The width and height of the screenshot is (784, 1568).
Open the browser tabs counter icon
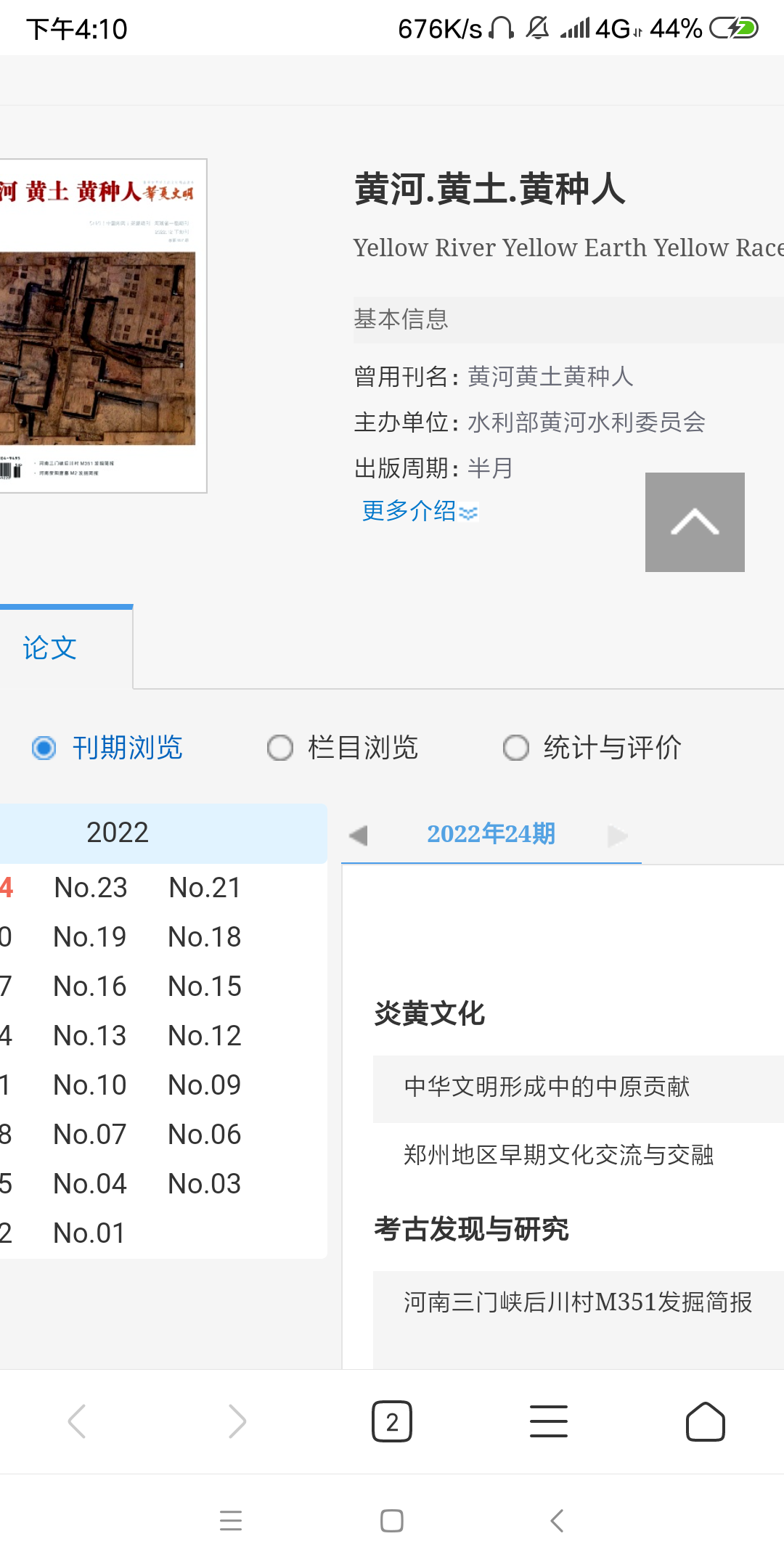392,1421
